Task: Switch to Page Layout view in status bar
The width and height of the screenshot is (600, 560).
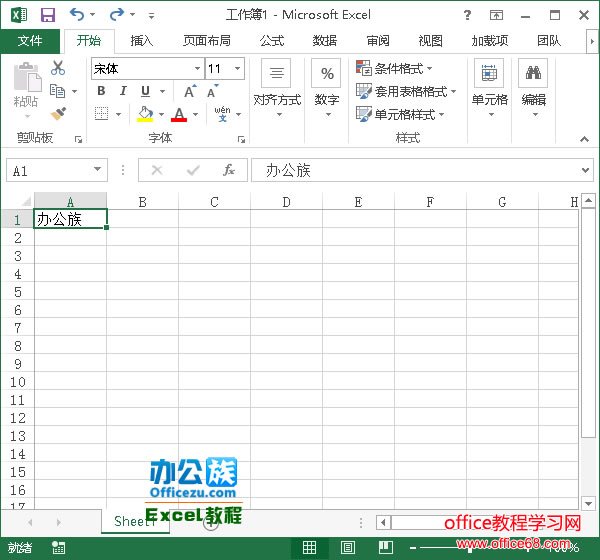Action: pyautogui.click(x=347, y=547)
